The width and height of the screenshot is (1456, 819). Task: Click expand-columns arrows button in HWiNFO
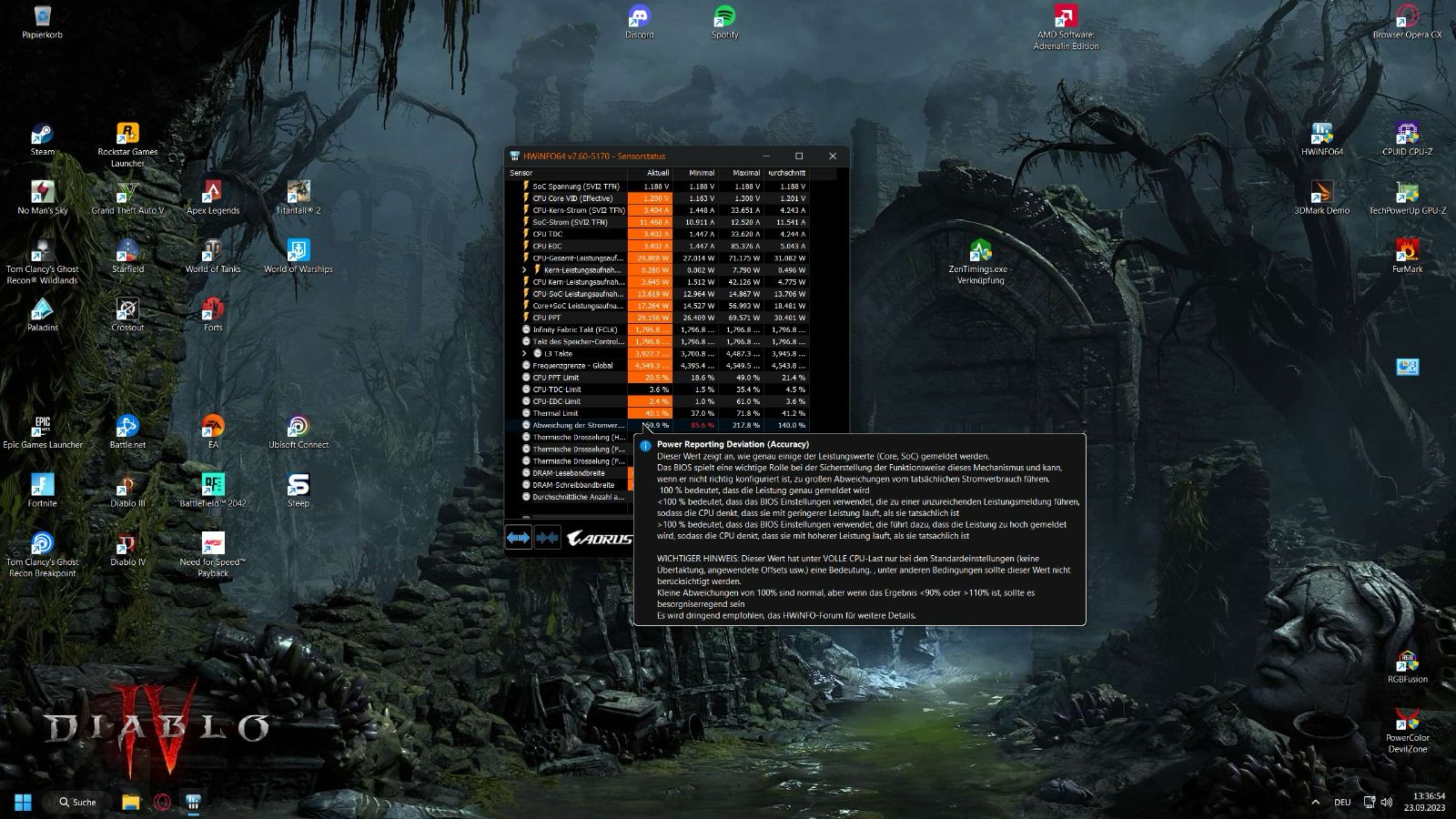pyautogui.click(x=518, y=538)
